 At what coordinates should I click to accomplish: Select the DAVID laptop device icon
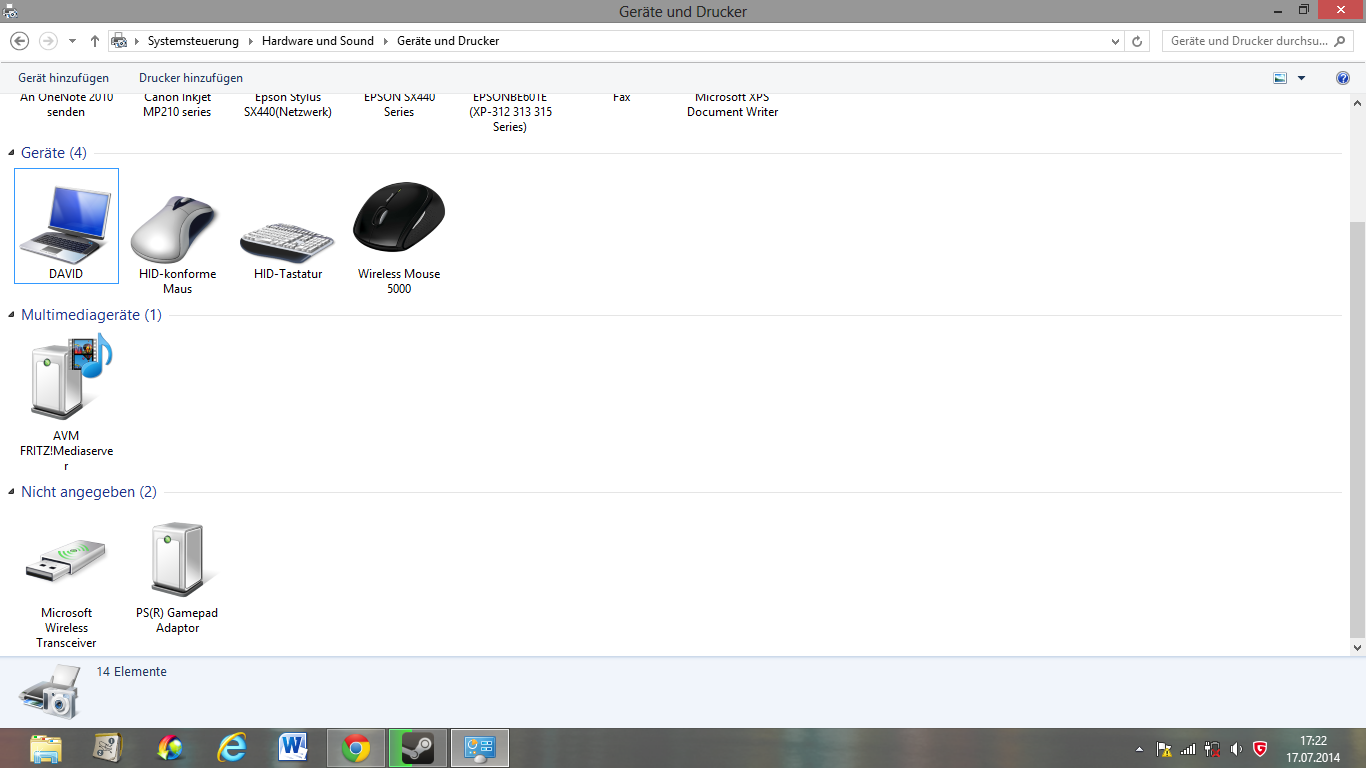coord(66,226)
